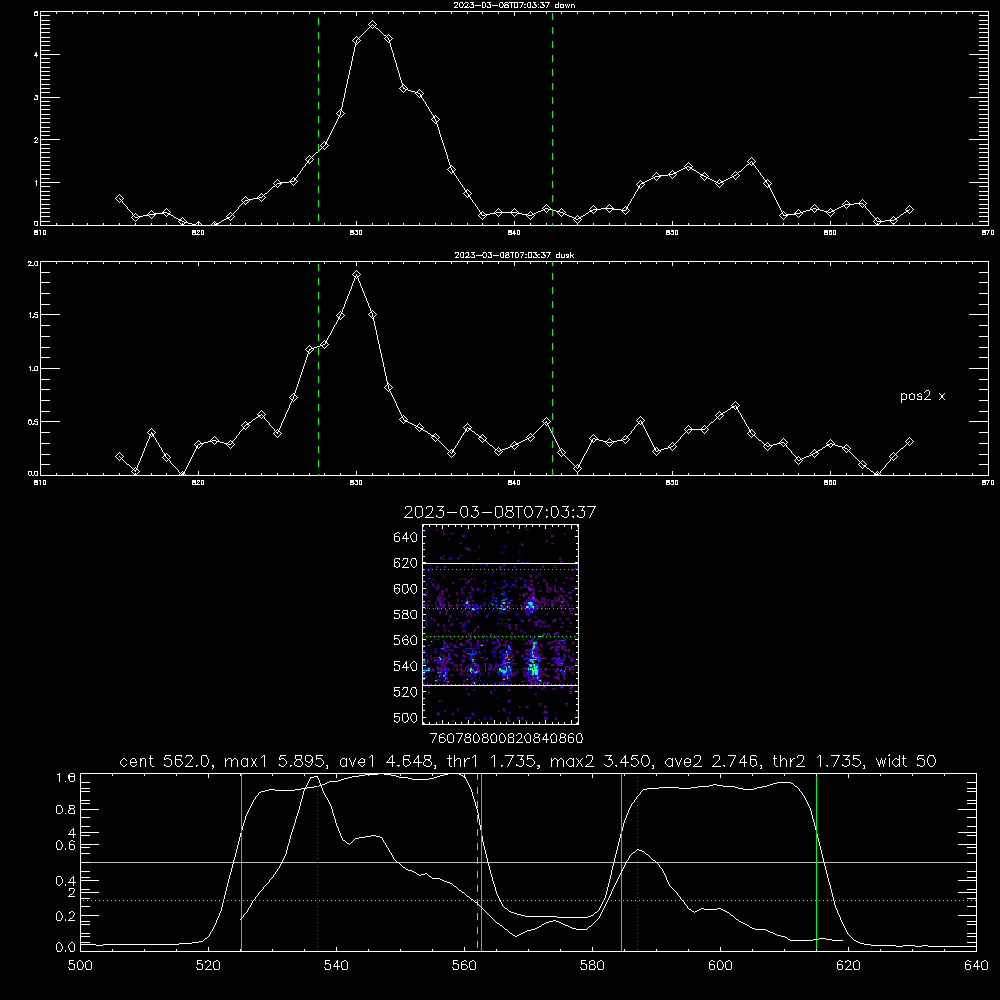Click y-axis label 2.0 on the dusk plot
Viewport: 1000px width, 1000px height.
coord(33,263)
